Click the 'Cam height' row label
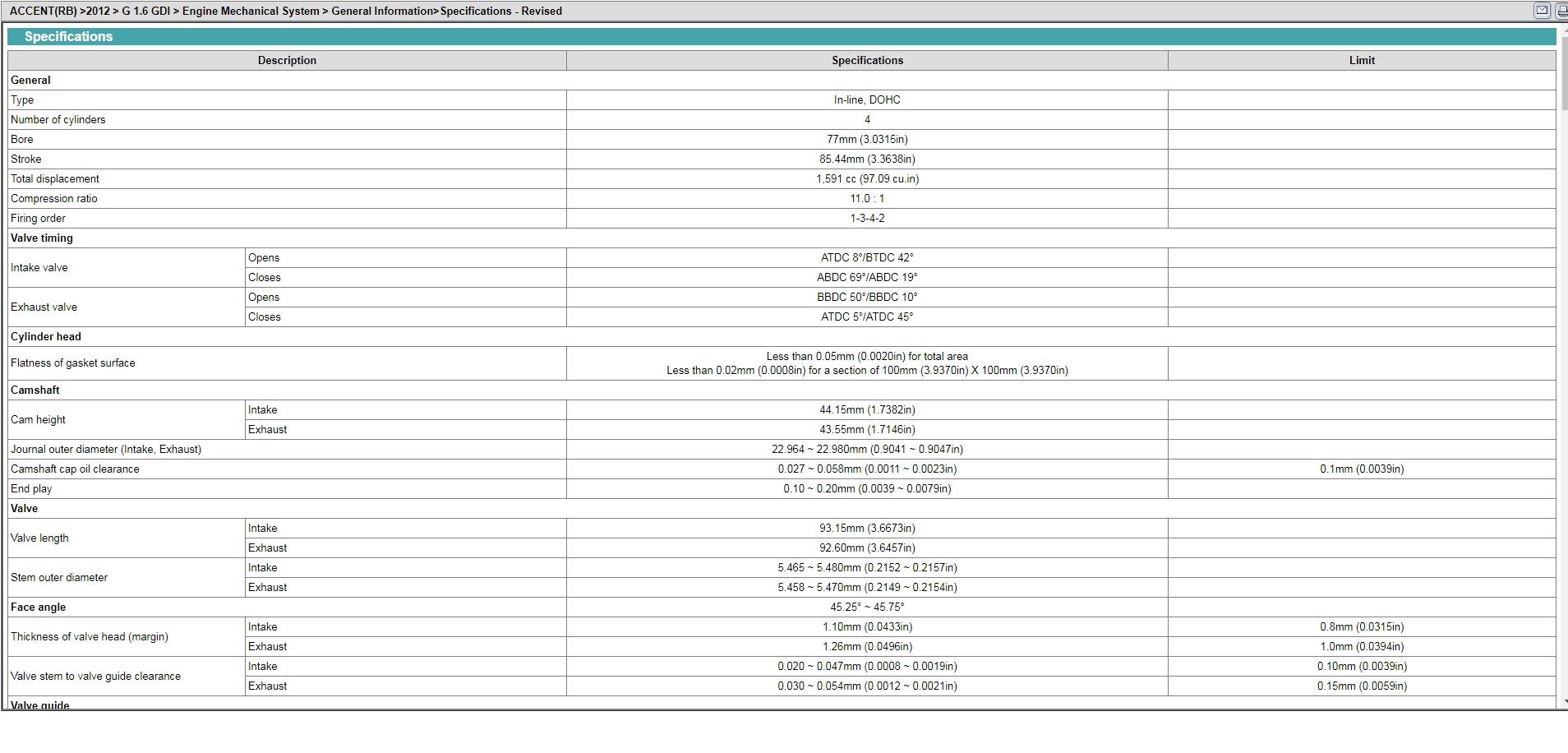The height and width of the screenshot is (753, 1568). coord(38,419)
